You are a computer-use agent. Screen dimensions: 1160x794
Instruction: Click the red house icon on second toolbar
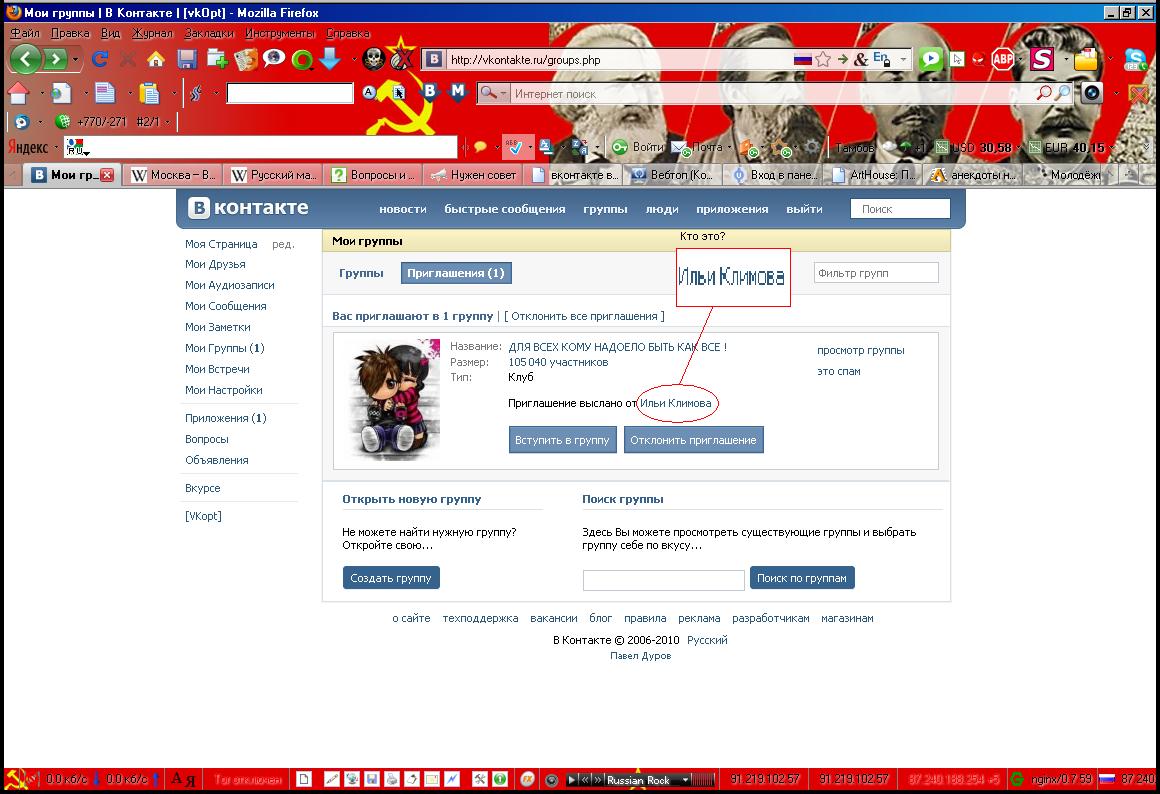[18, 92]
